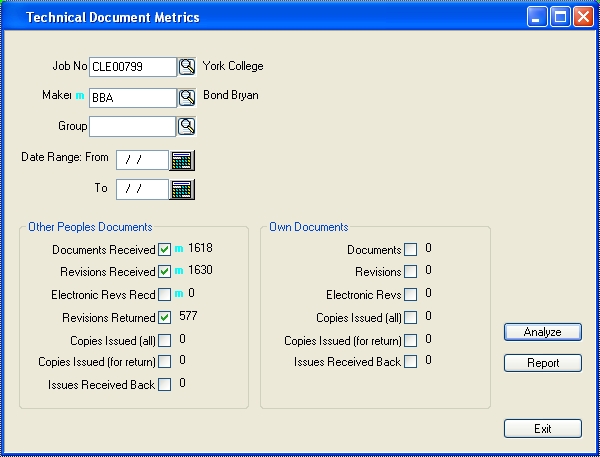Click the York College job name text
Image resolution: width=600 pixels, height=457 pixels.
pos(233,66)
